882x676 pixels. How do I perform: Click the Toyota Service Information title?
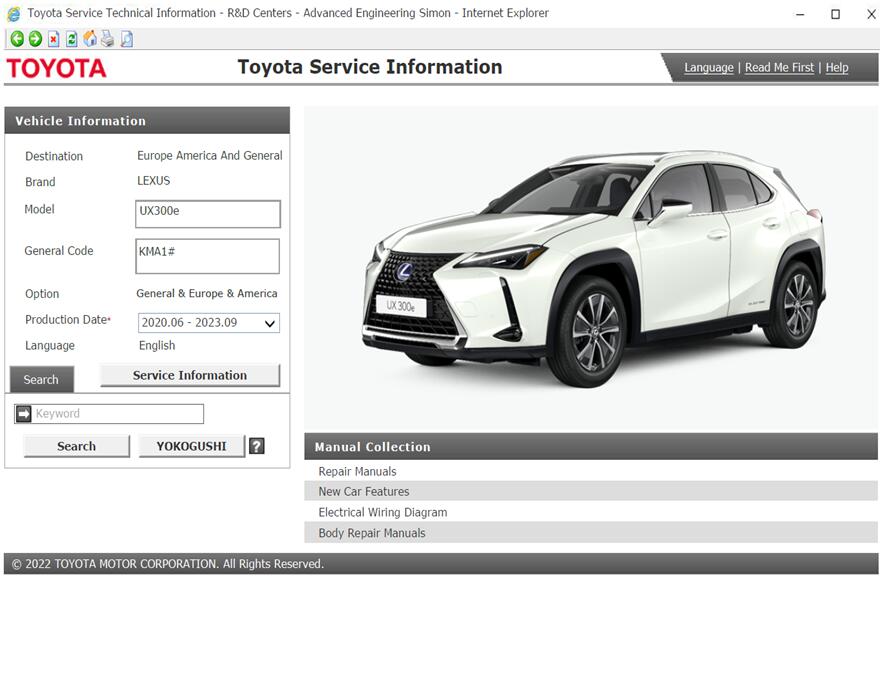pyautogui.click(x=370, y=67)
